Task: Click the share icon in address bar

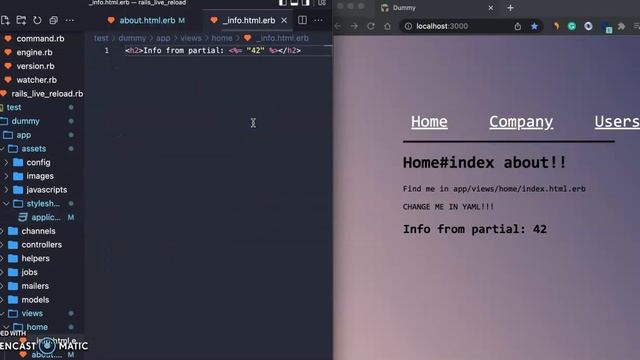Action: [518, 26]
